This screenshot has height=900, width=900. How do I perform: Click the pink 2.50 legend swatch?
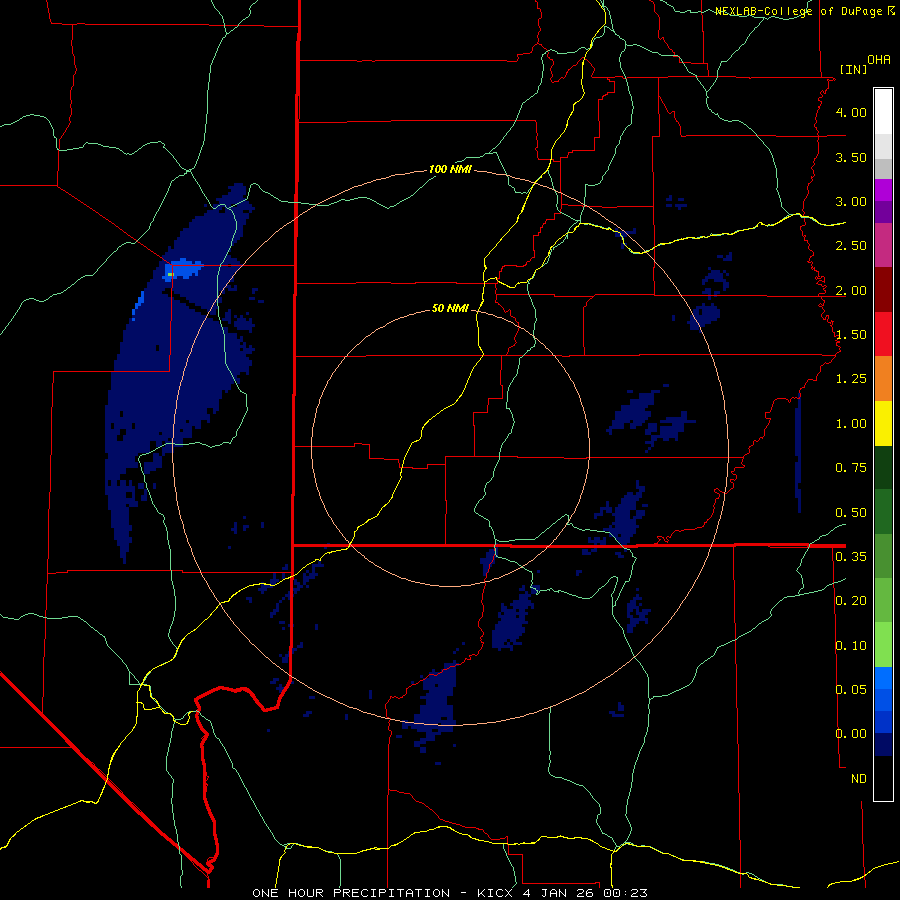tap(883, 245)
